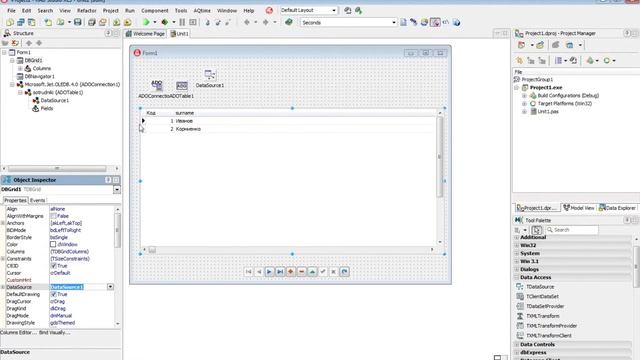Select the DataSource1 component icon on Form1

point(210,74)
